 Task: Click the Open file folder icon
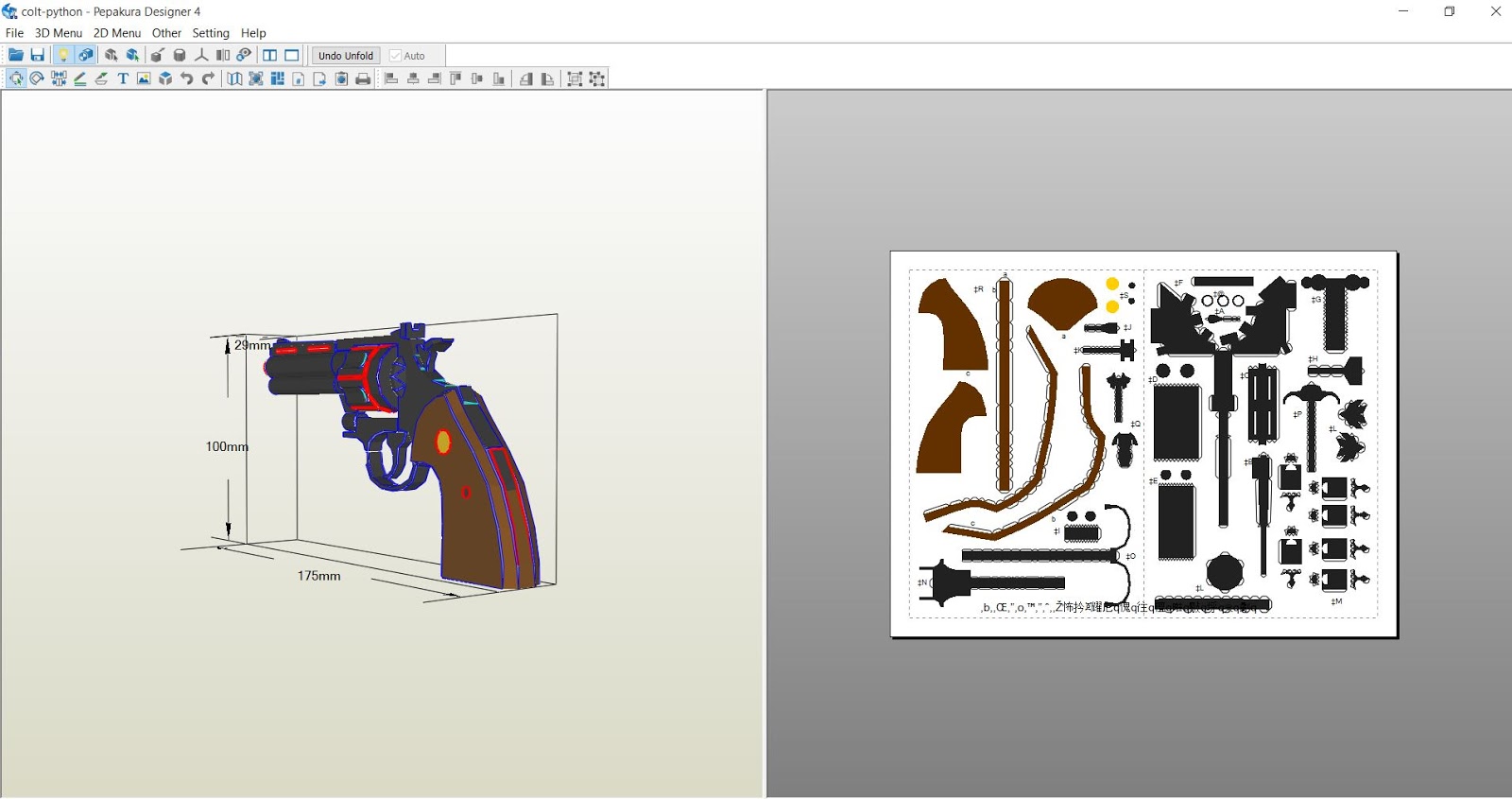pyautogui.click(x=16, y=55)
